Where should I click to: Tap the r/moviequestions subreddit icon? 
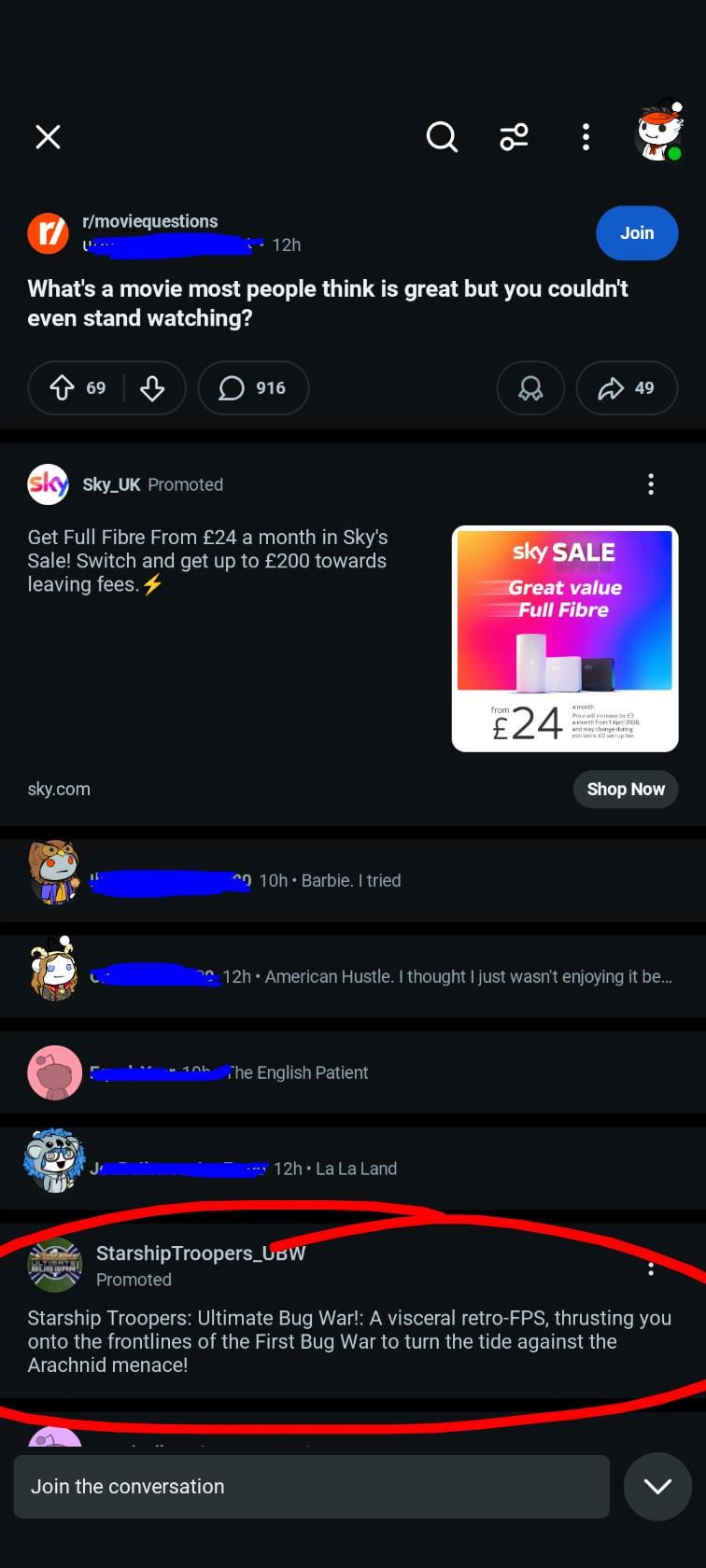48,233
